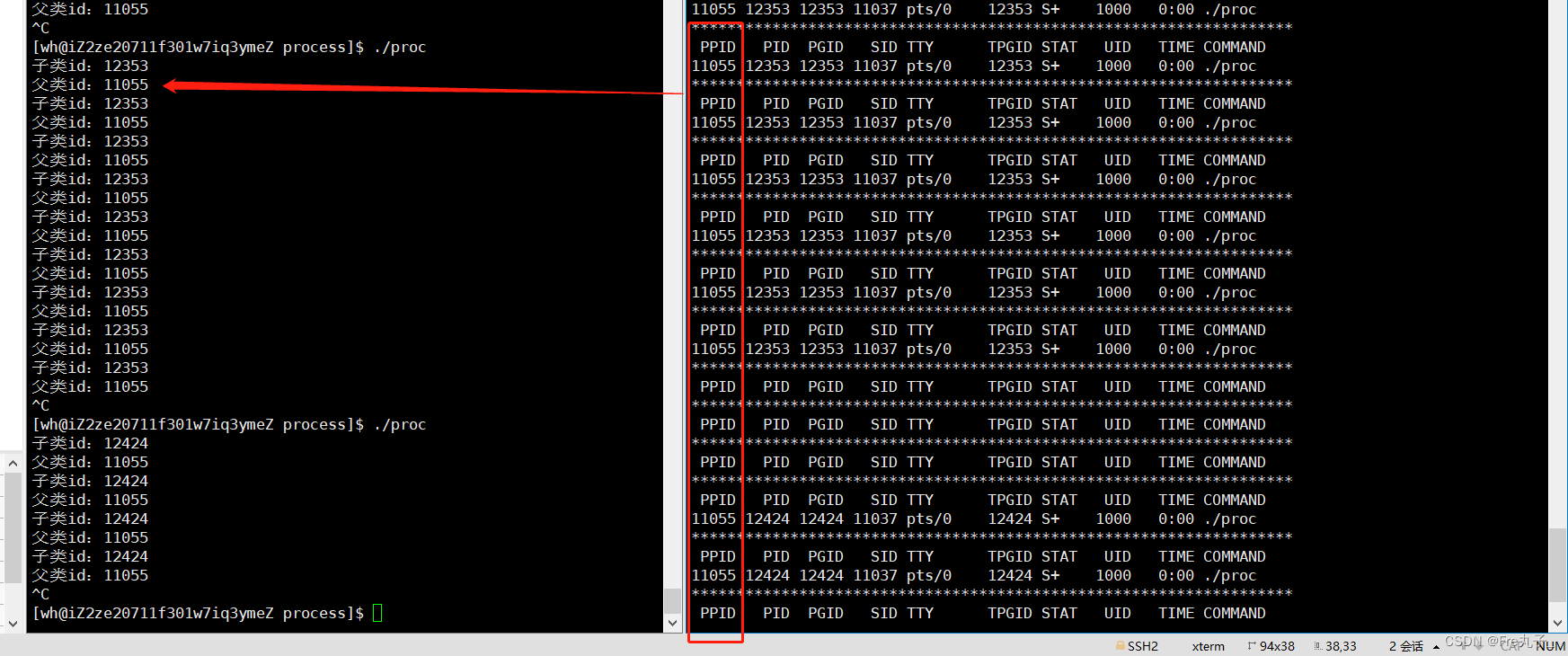The height and width of the screenshot is (656, 1568).
Task: Click the SSH2 lock icon in status bar
Action: [1120, 646]
